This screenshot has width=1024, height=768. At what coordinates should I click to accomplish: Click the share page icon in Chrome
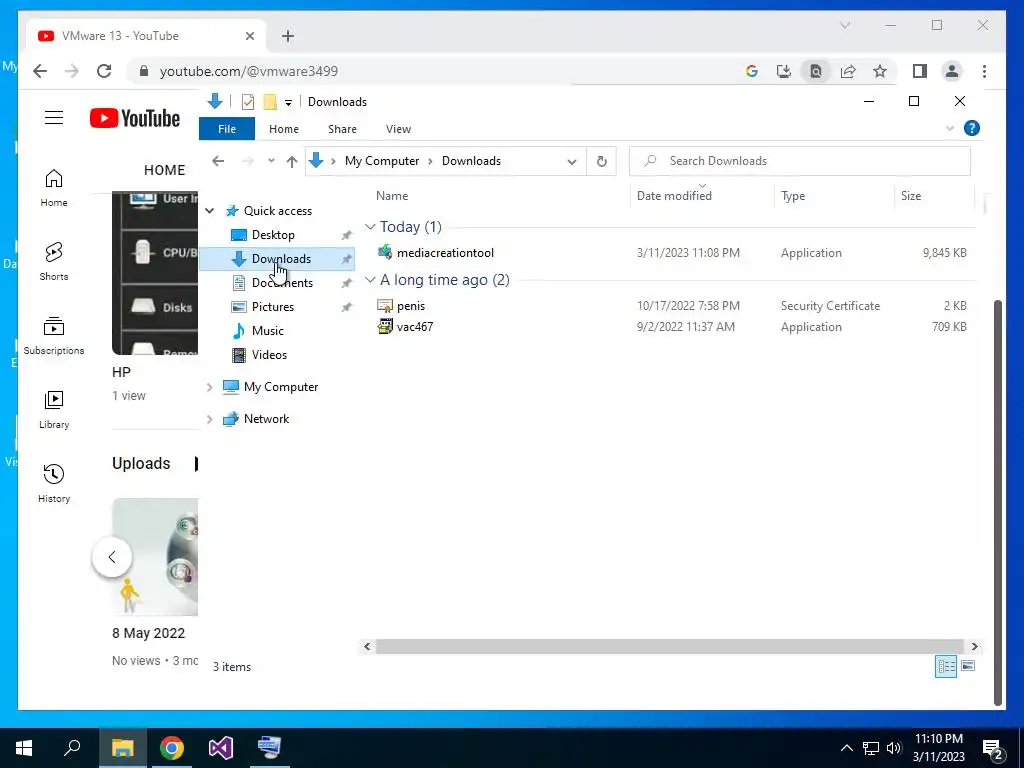(848, 71)
